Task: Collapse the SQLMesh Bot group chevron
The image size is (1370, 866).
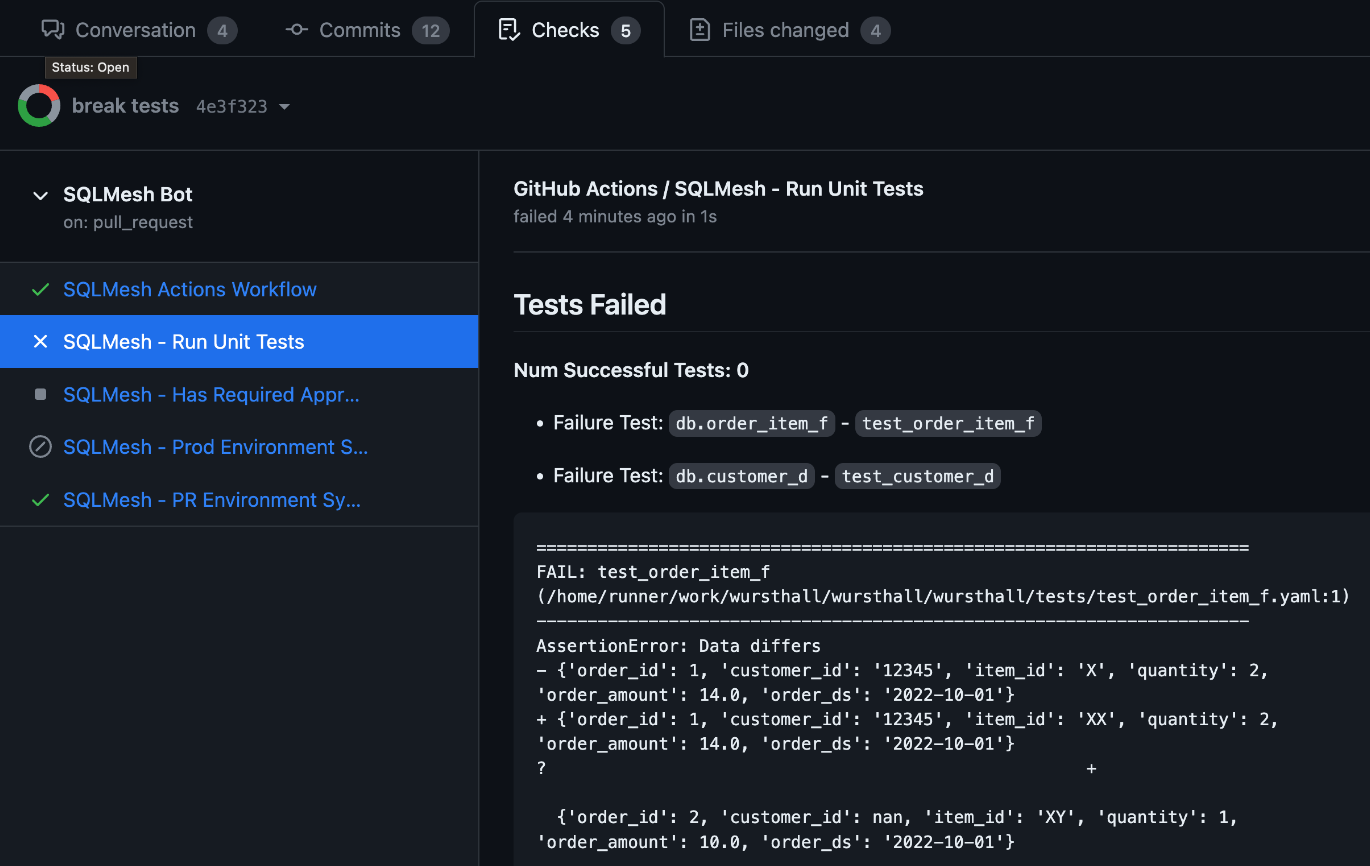Action: pyautogui.click(x=40, y=195)
